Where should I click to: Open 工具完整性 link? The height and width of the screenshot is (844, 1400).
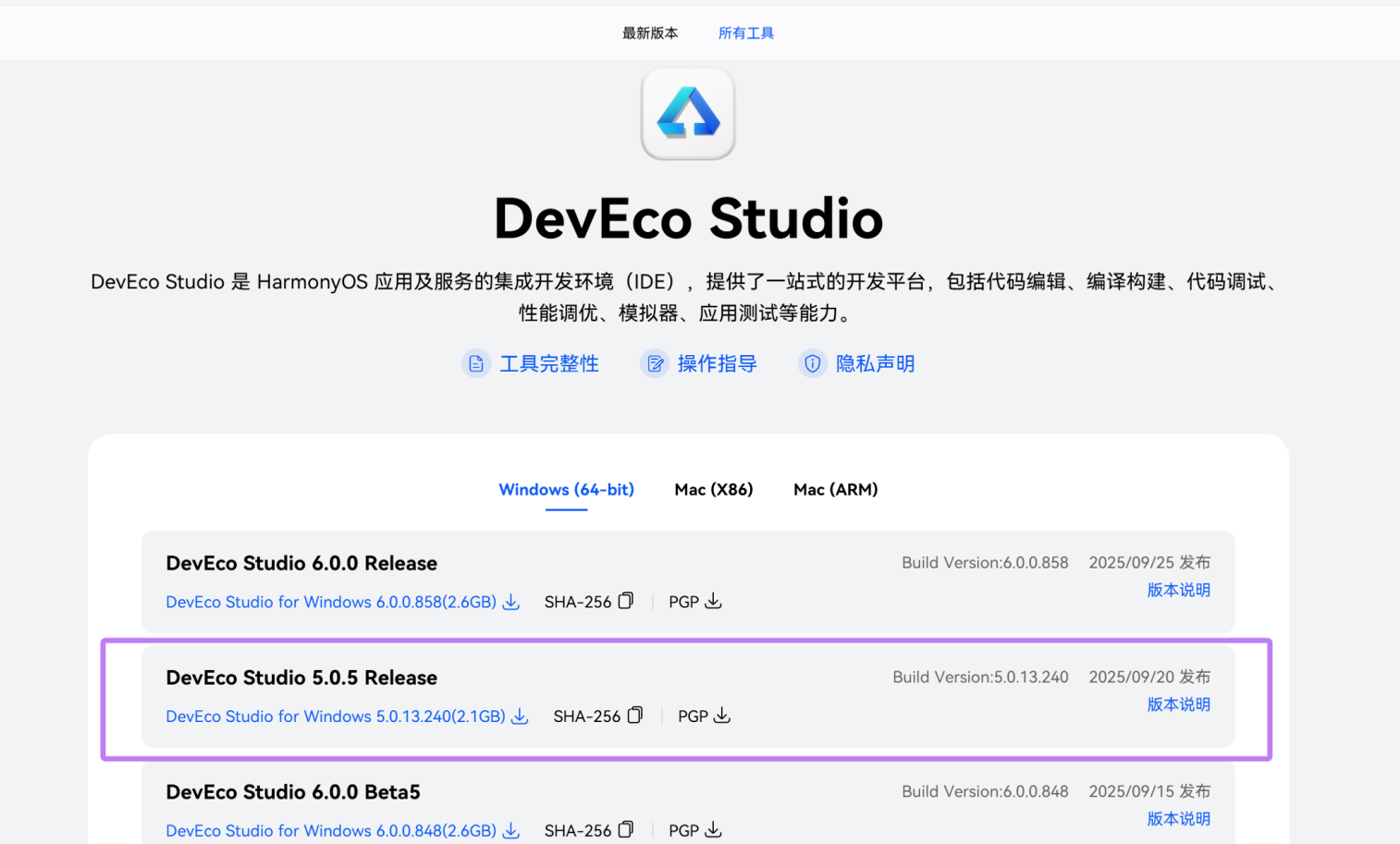549,363
